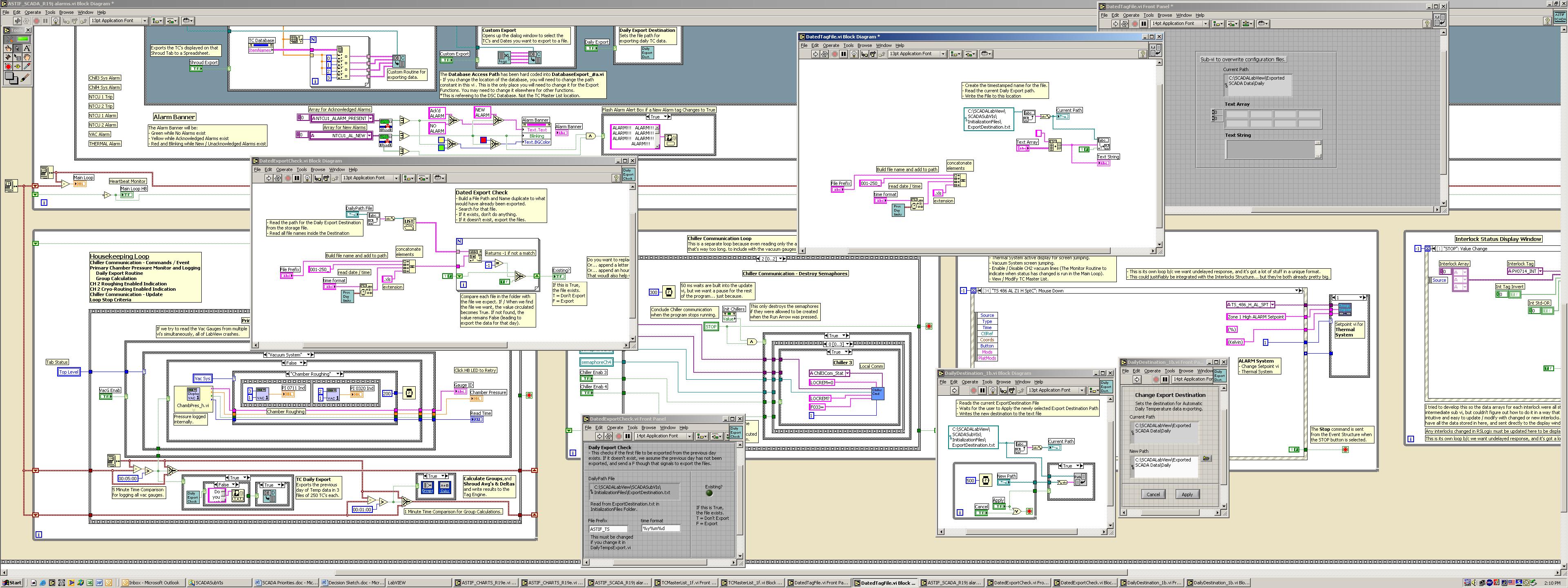Select the Wiring spool tool in Tools palette
This screenshot has height=588, width=1568.
(9, 58)
